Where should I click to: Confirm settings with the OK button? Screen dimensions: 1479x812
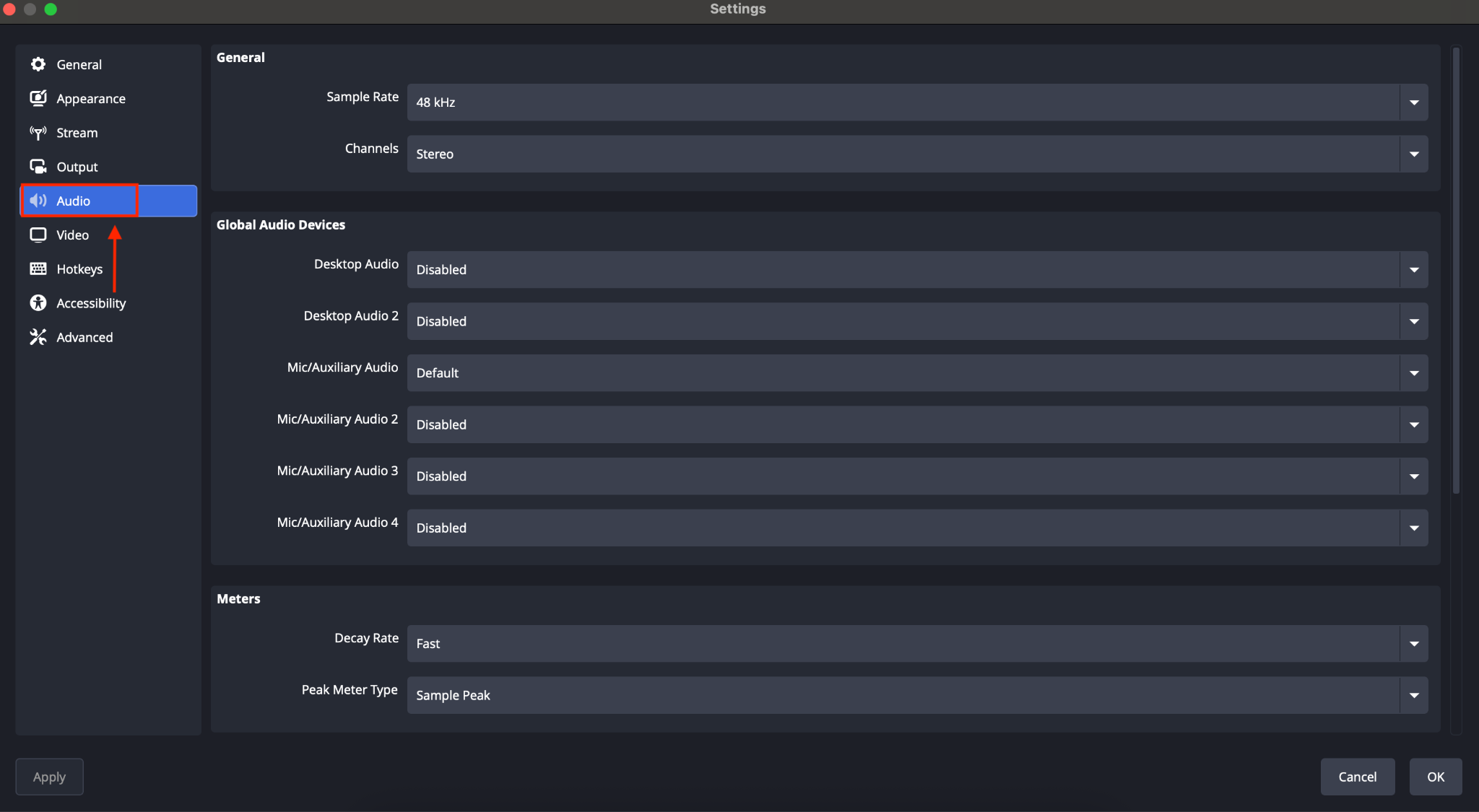(x=1436, y=777)
